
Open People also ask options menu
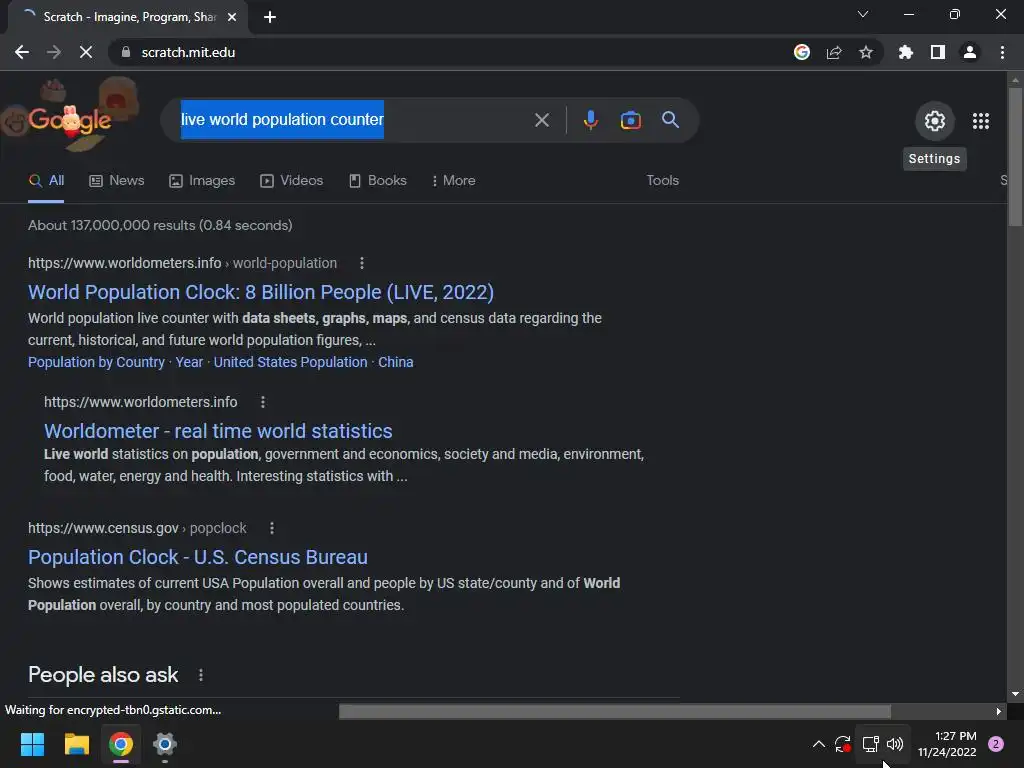click(200, 675)
